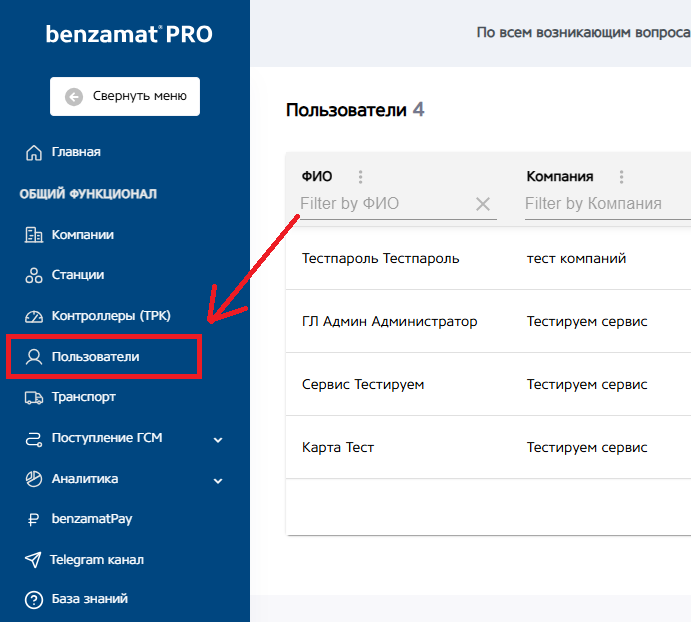Open Компания column three-dot menu
The width and height of the screenshot is (691, 622).
click(621, 177)
